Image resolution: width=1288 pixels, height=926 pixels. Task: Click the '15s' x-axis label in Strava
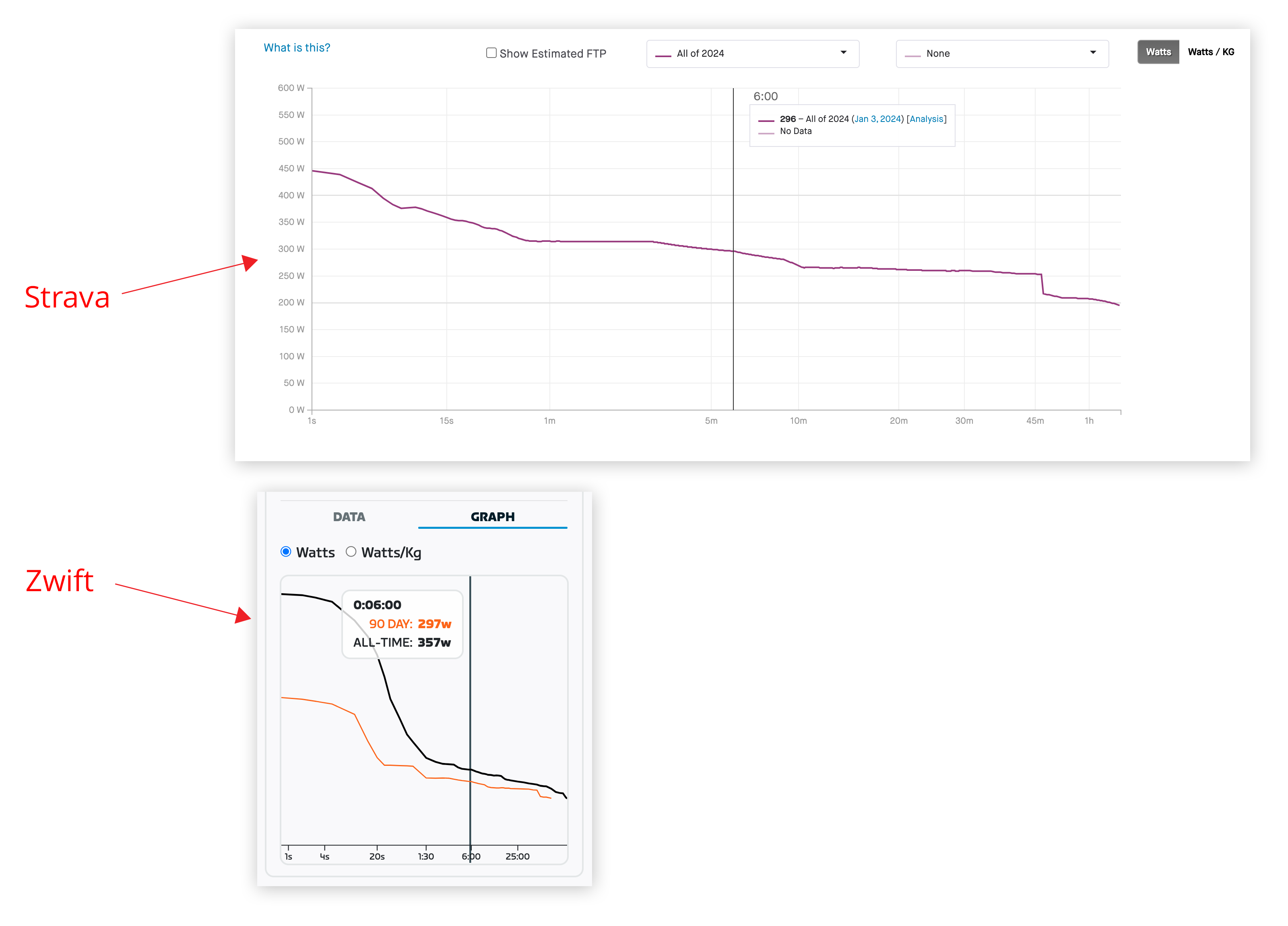pos(446,421)
